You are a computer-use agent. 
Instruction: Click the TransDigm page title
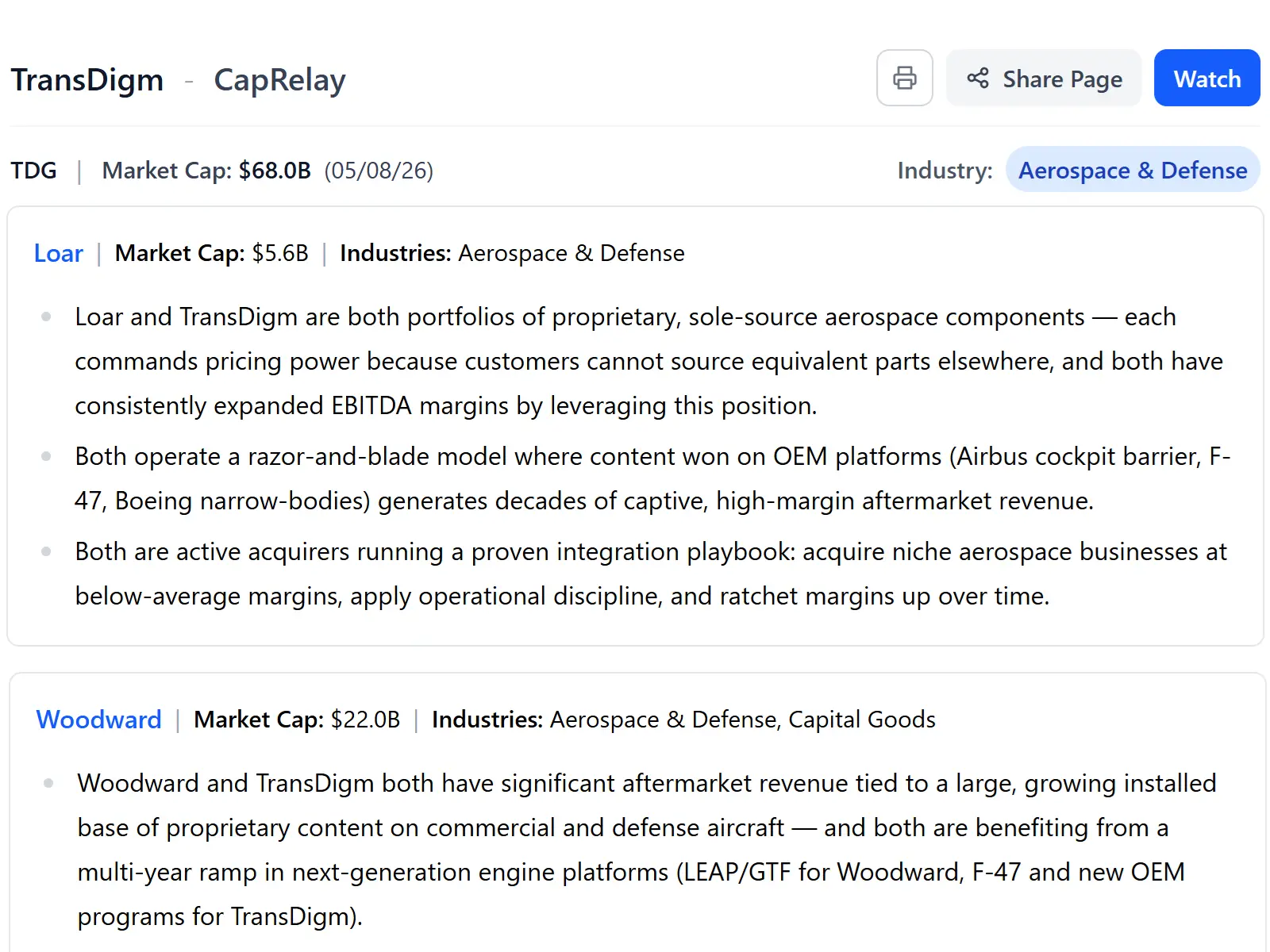click(x=87, y=80)
